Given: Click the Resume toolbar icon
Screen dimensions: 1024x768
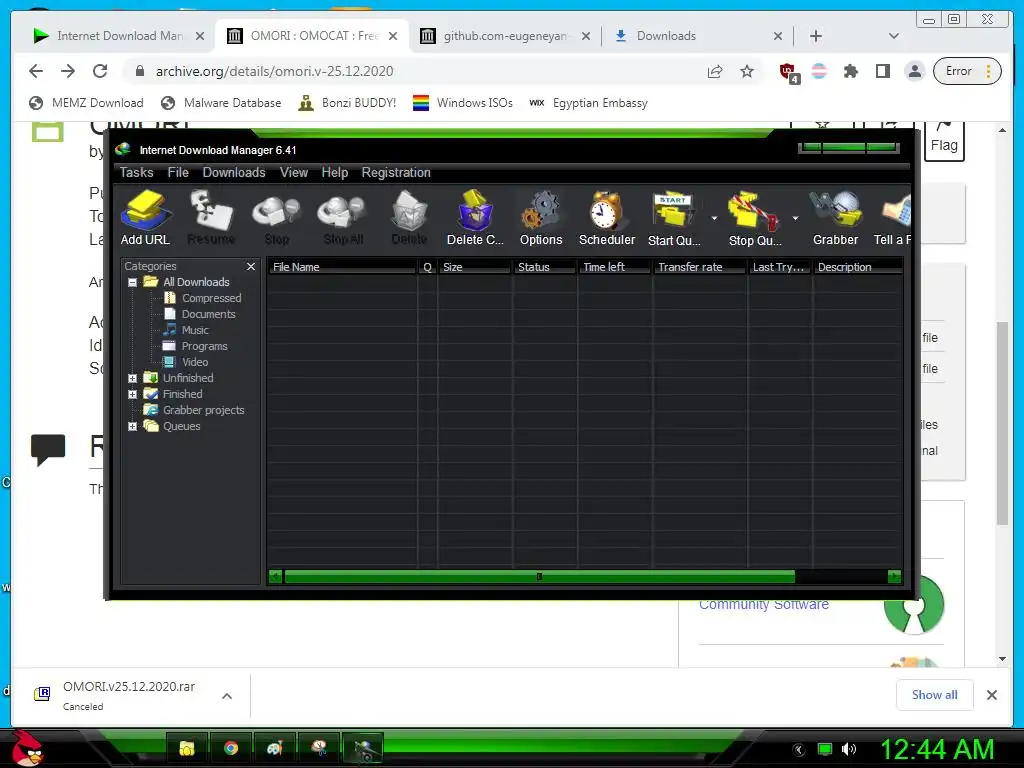Looking at the screenshot, I should (211, 218).
